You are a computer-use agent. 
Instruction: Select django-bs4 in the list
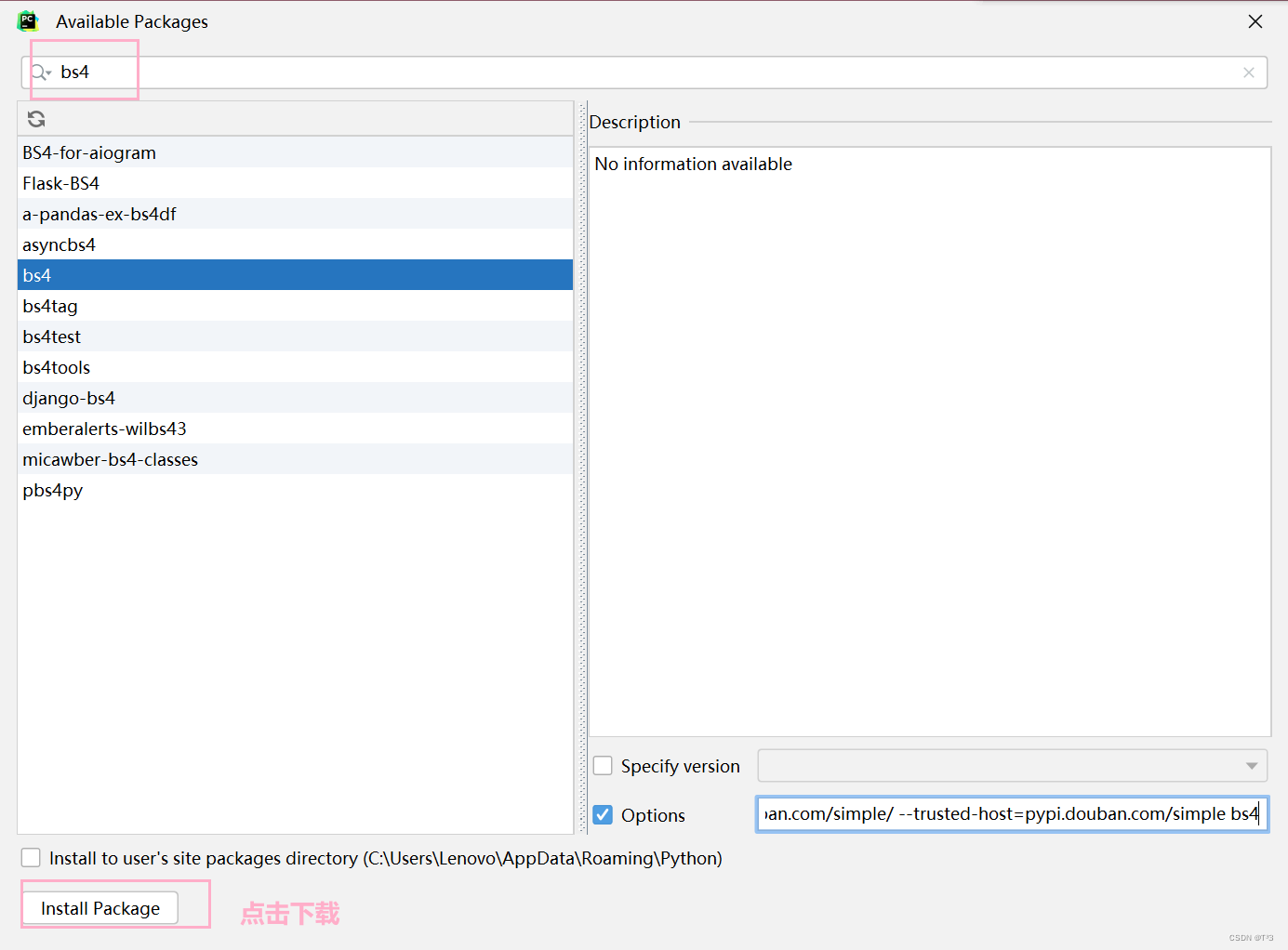click(x=295, y=398)
